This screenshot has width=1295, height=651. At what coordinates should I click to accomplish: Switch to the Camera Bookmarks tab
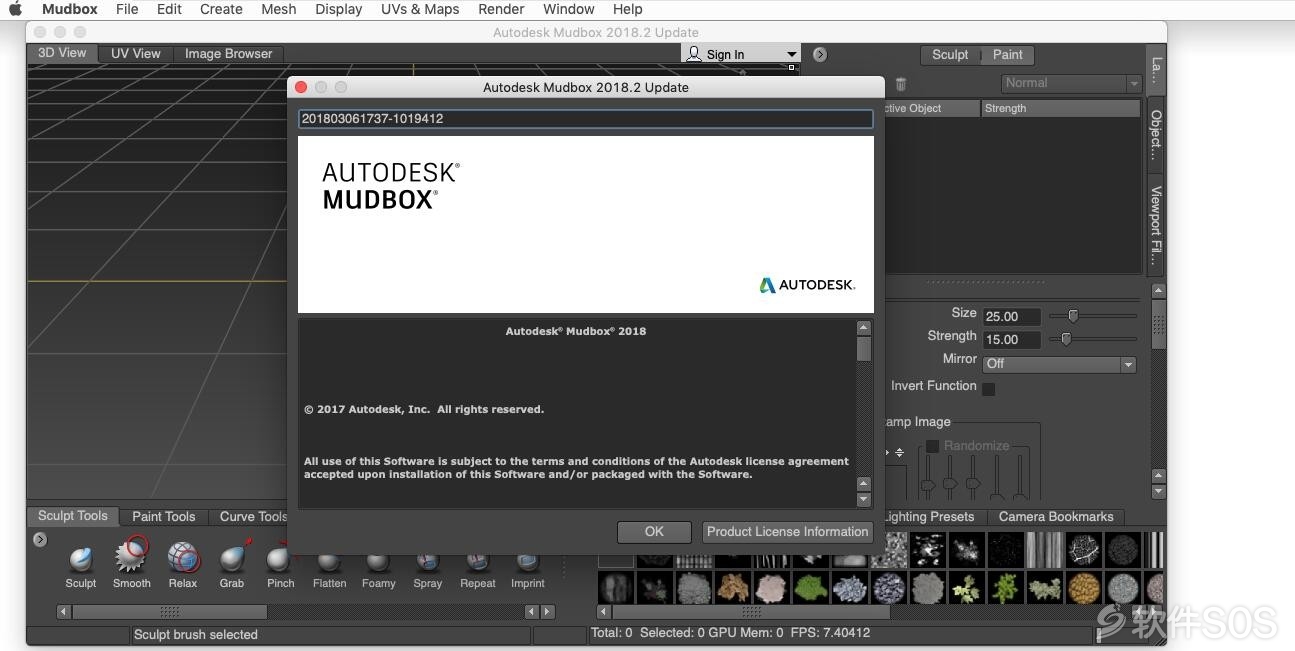[1056, 517]
